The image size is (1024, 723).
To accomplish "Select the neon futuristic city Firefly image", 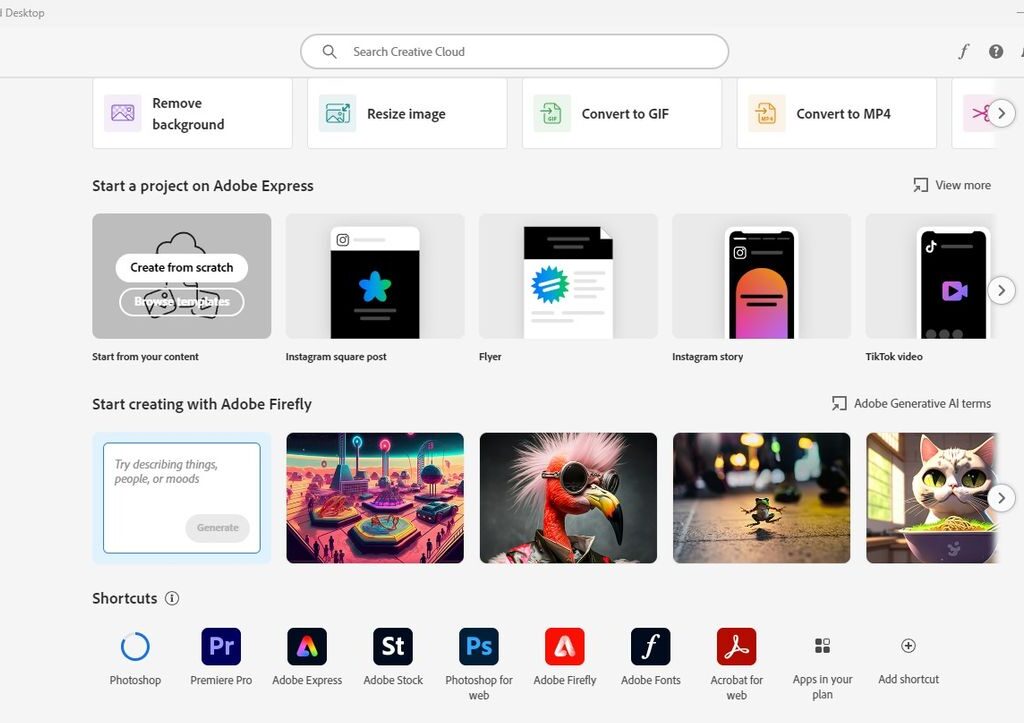I will pos(375,498).
